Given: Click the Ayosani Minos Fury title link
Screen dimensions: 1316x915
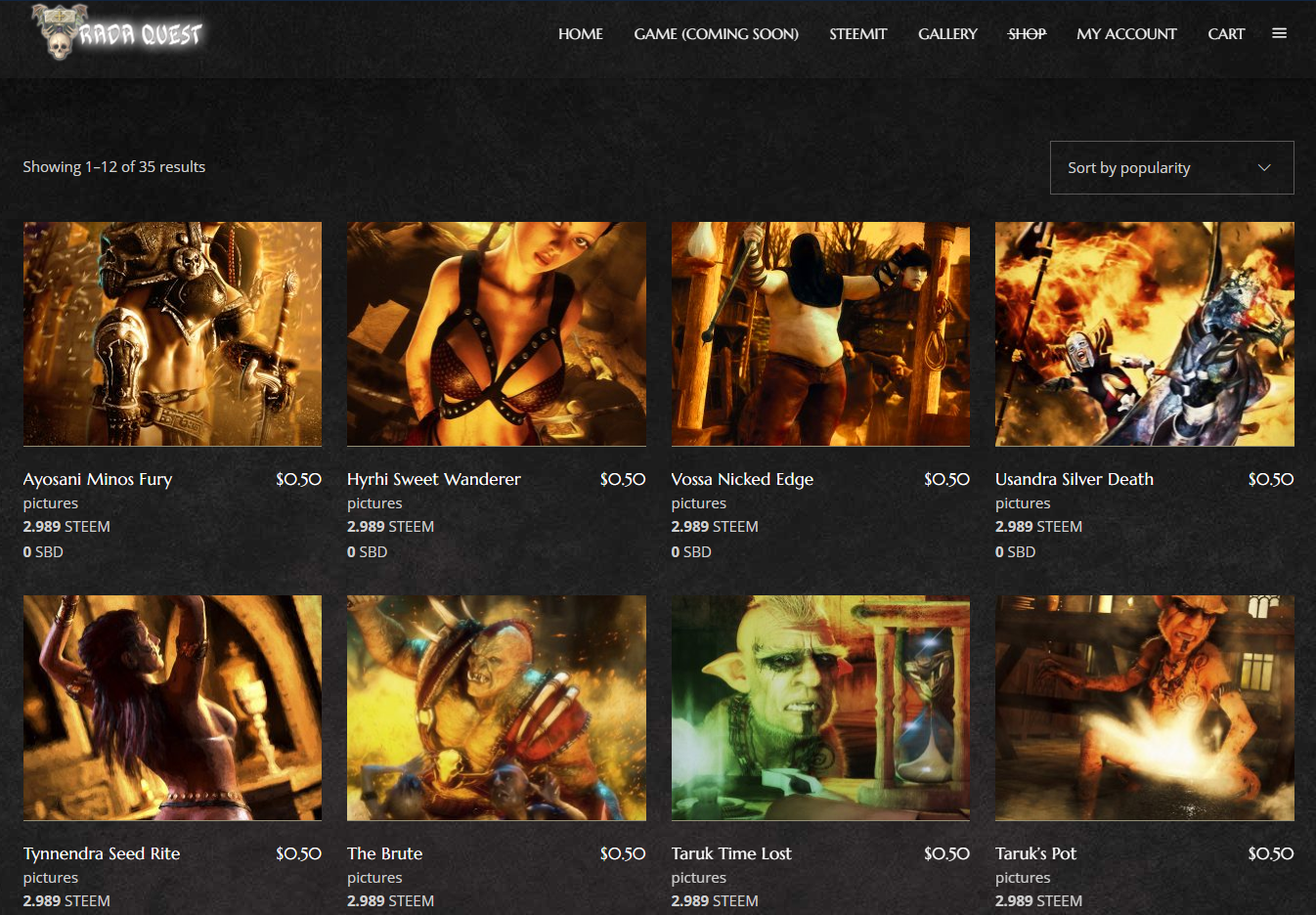Looking at the screenshot, I should click(x=98, y=479).
